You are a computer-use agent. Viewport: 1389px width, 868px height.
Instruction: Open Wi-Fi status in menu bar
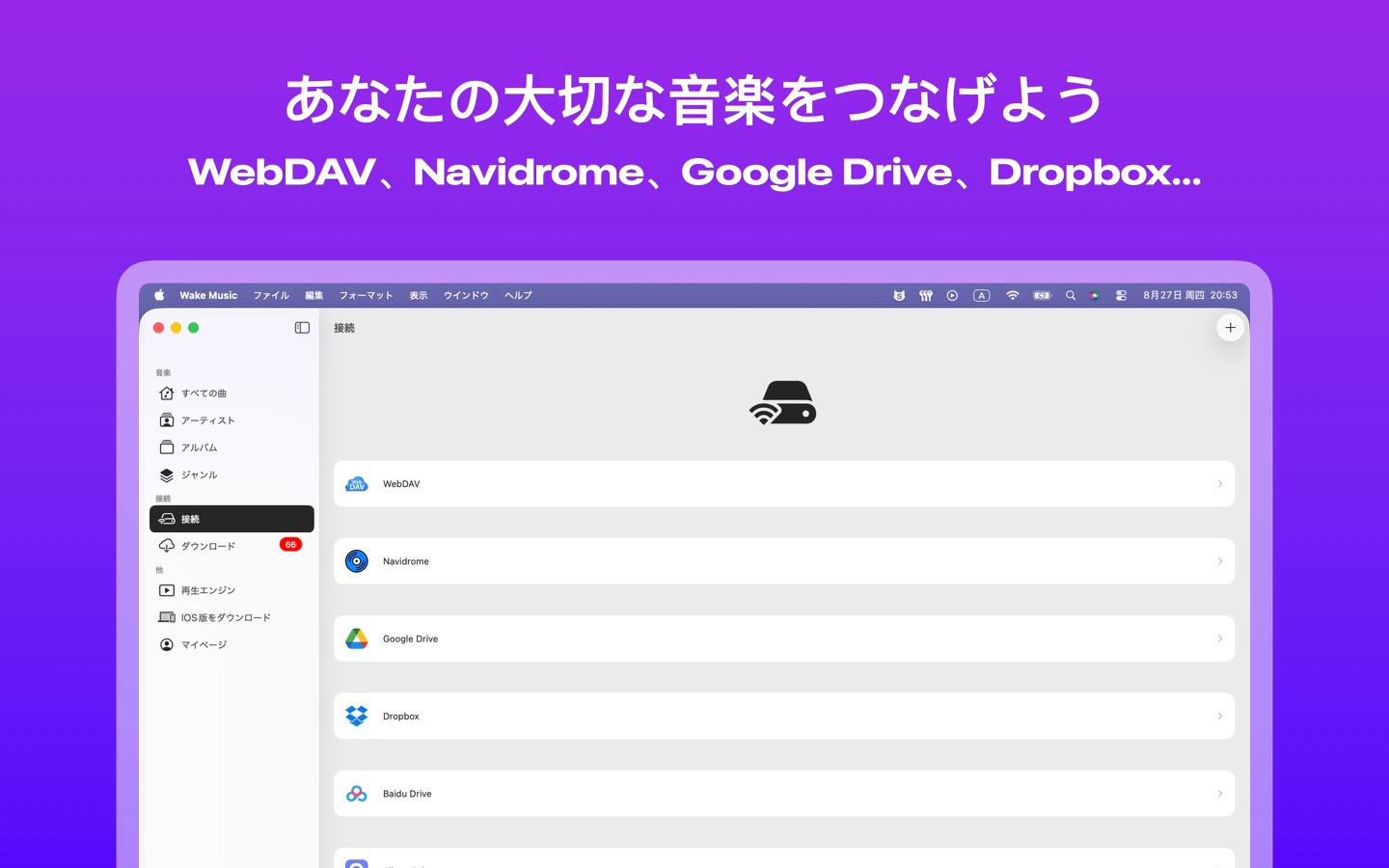coord(1012,295)
